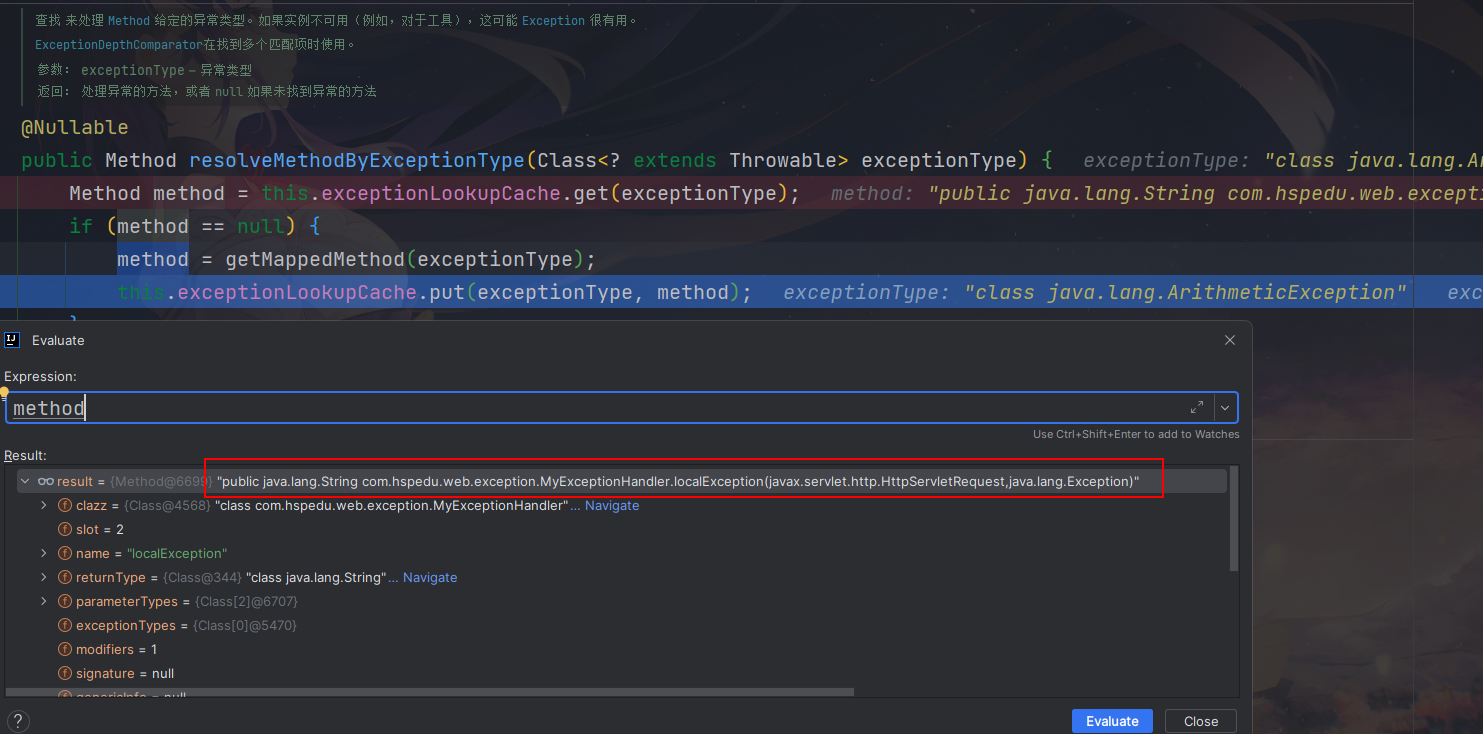Image resolution: width=1483 pixels, height=734 pixels.
Task: Click the Method link in the documentation comment
Action: [128, 20]
